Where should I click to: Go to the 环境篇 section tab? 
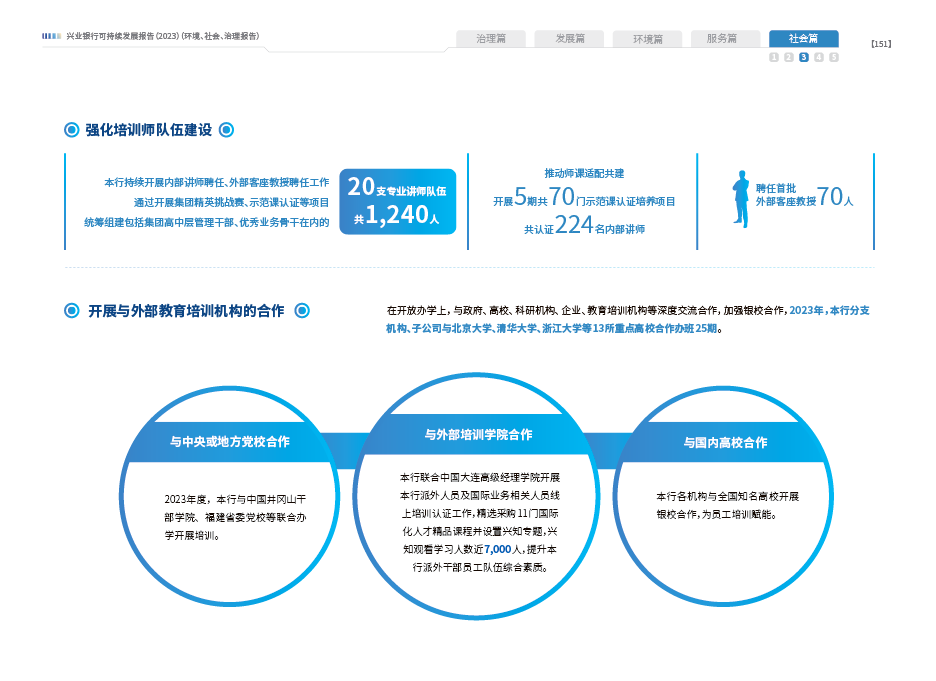coord(647,39)
